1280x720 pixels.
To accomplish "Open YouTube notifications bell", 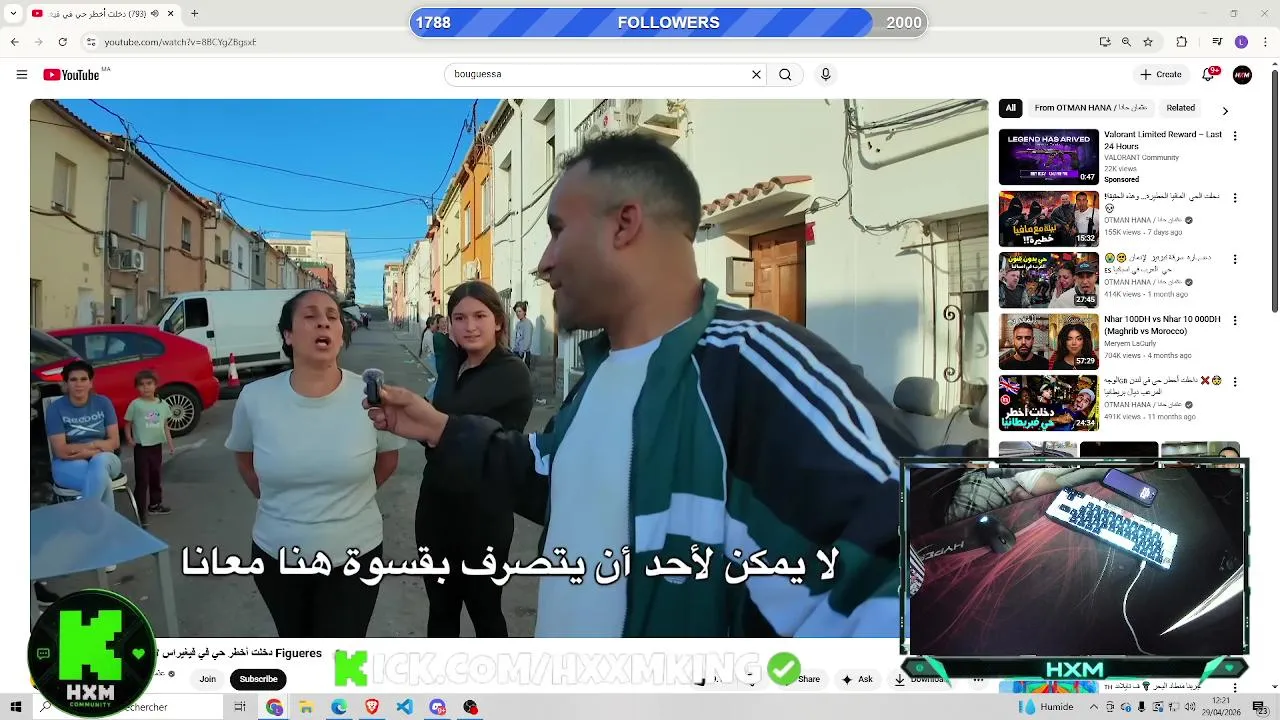I will click(x=1208, y=74).
